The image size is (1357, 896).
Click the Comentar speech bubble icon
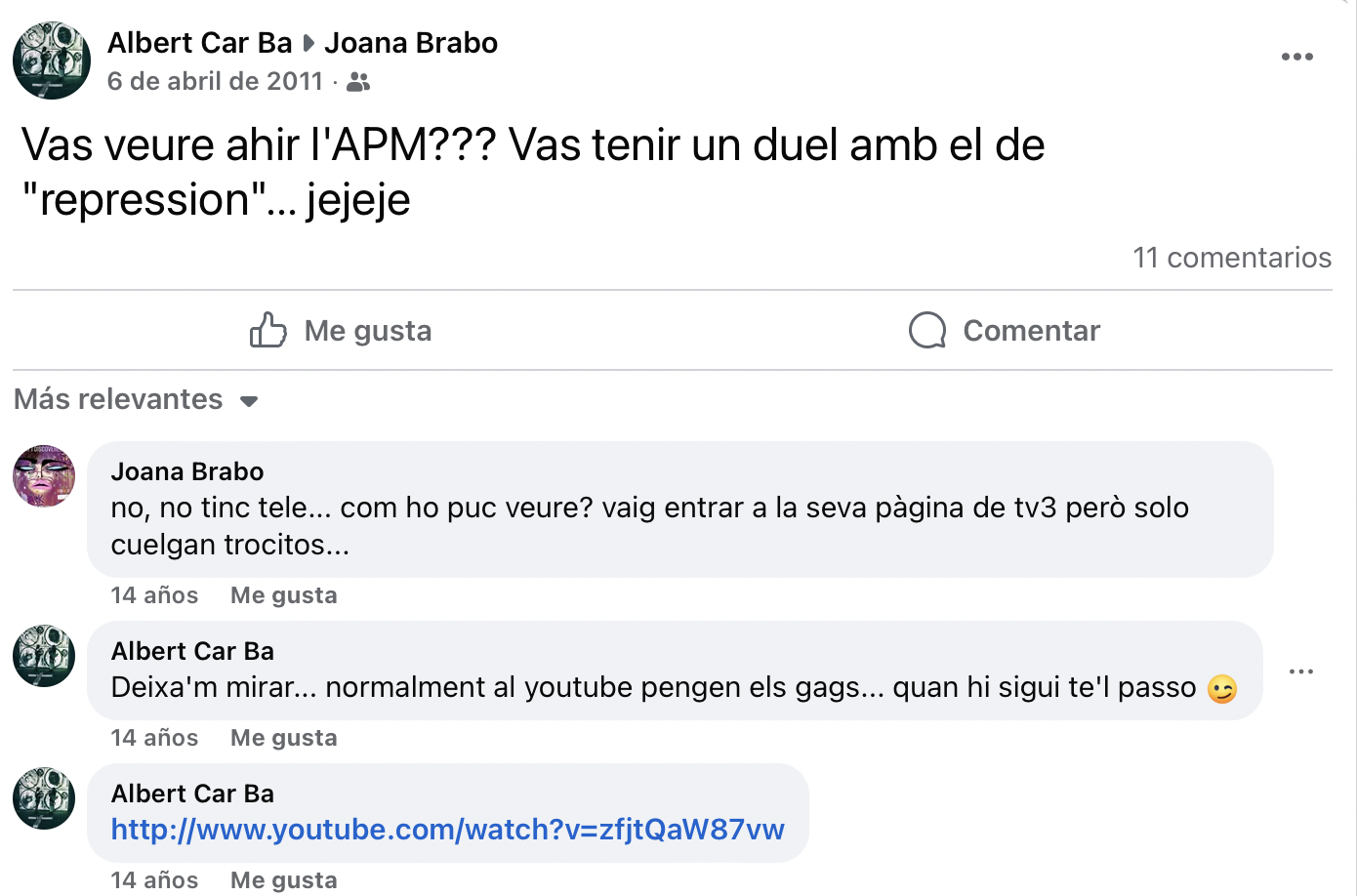tap(927, 331)
